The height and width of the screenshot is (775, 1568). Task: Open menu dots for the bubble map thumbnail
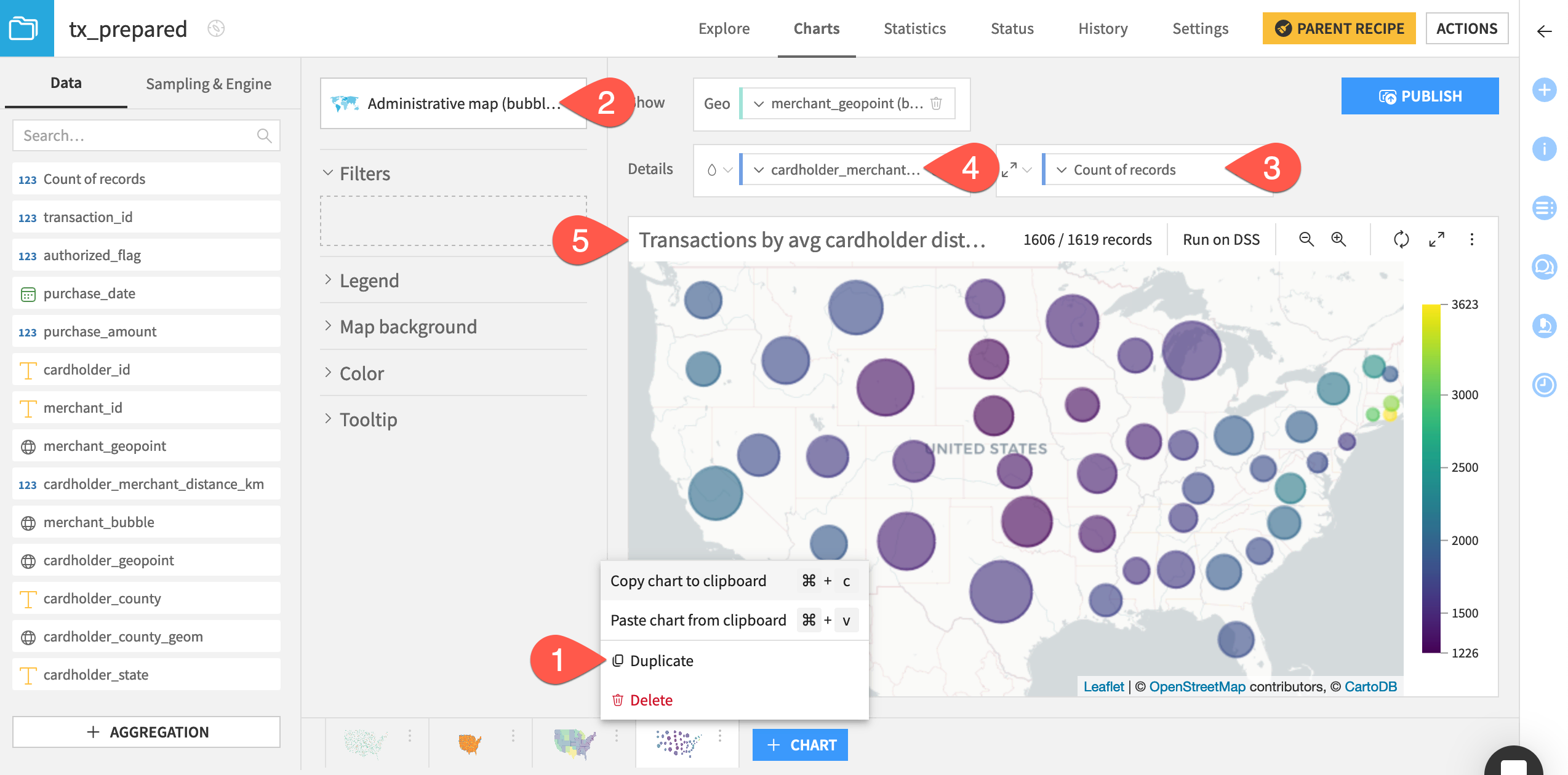[720, 736]
